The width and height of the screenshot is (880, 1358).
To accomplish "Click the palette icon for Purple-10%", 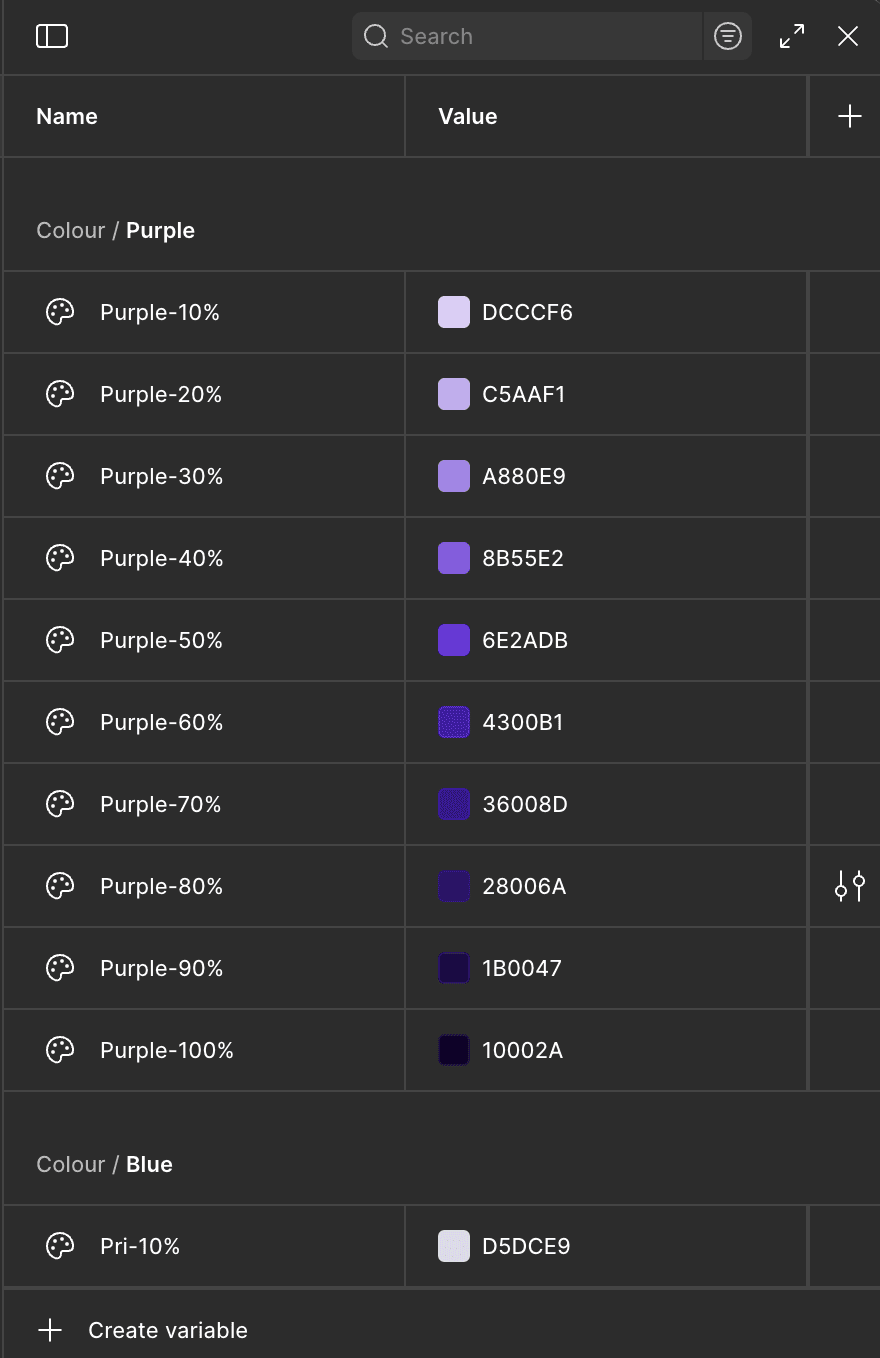I will [61, 312].
